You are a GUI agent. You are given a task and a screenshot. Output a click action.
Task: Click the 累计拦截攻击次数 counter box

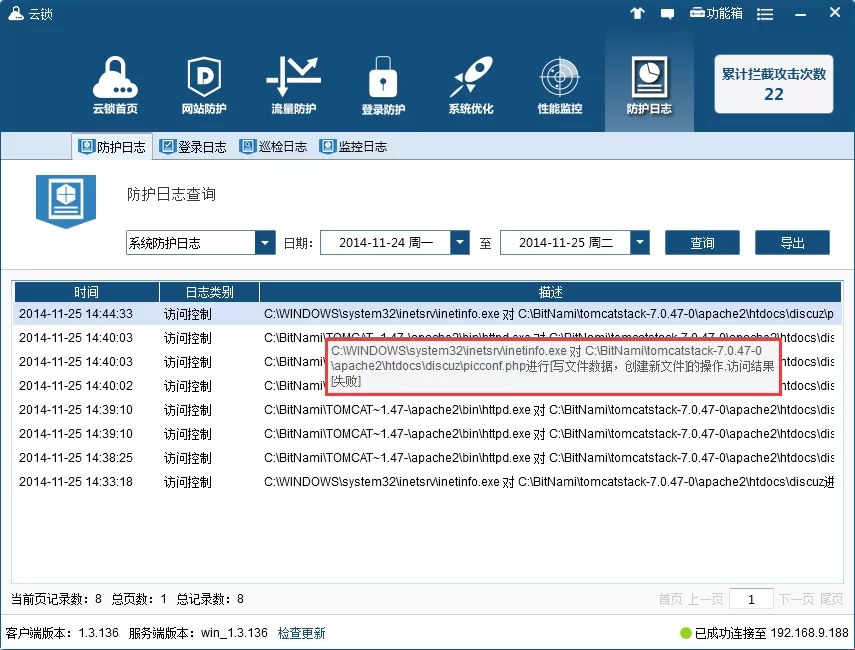point(774,84)
